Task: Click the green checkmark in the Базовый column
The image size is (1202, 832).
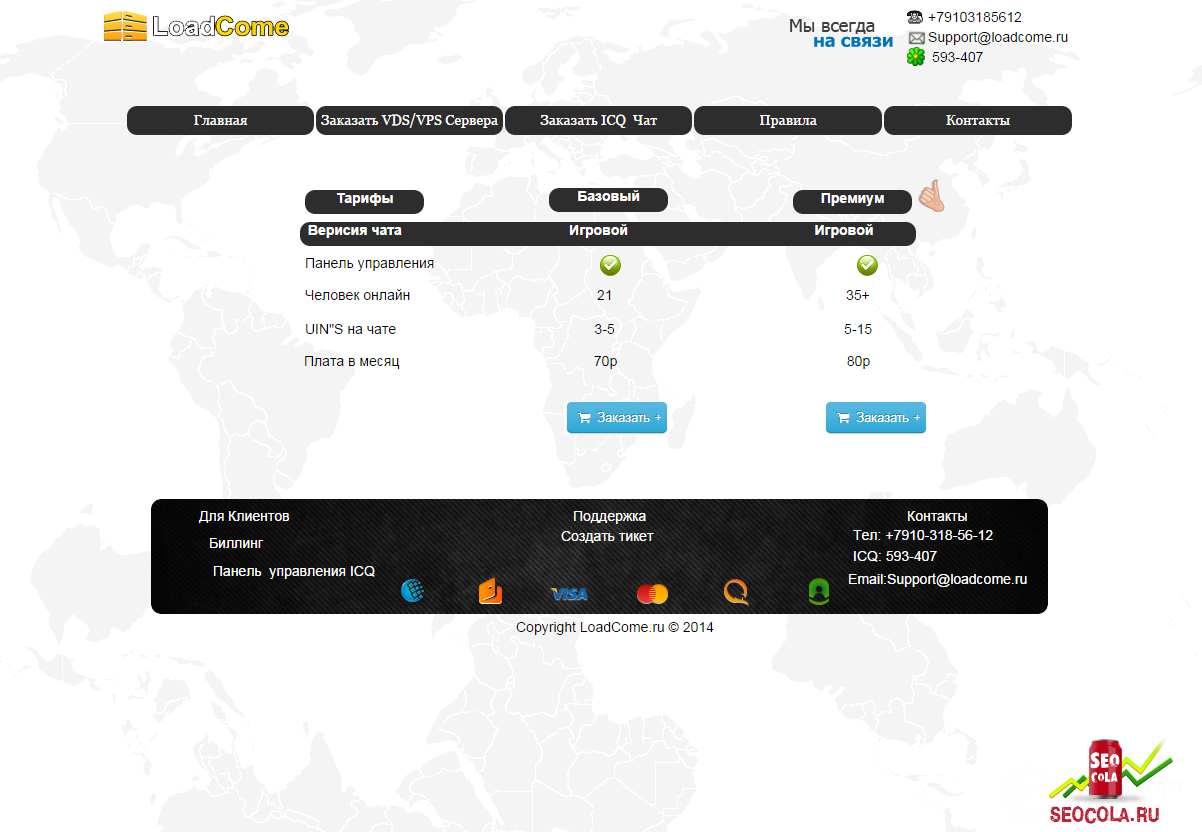Action: click(x=610, y=265)
